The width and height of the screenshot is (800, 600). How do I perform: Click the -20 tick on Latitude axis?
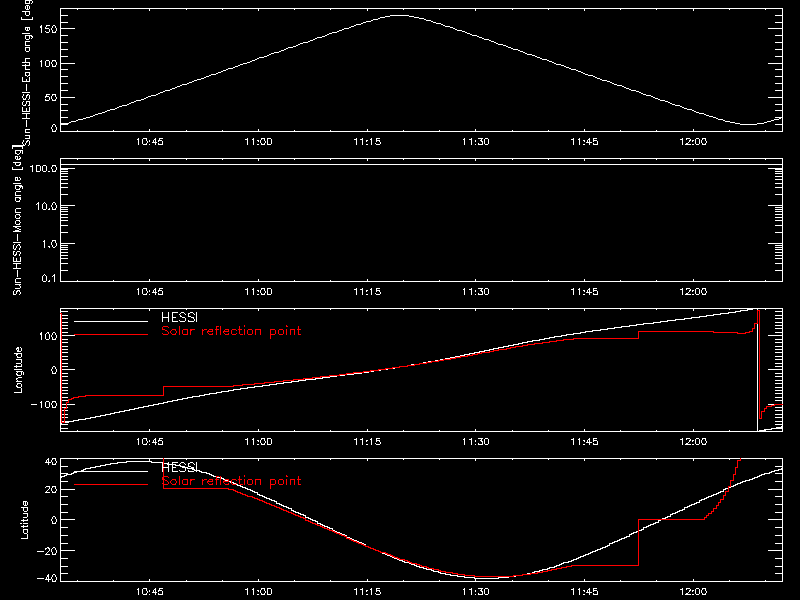(x=47, y=551)
